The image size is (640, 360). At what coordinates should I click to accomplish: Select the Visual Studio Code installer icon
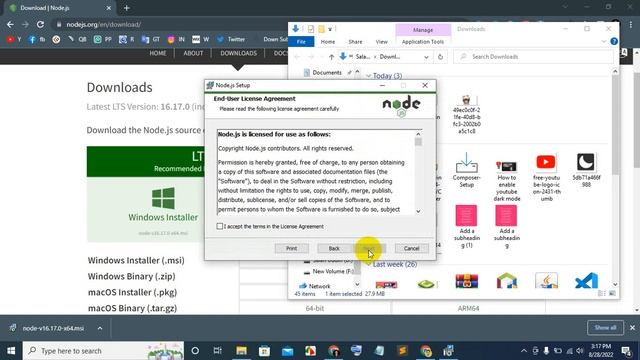click(586, 281)
